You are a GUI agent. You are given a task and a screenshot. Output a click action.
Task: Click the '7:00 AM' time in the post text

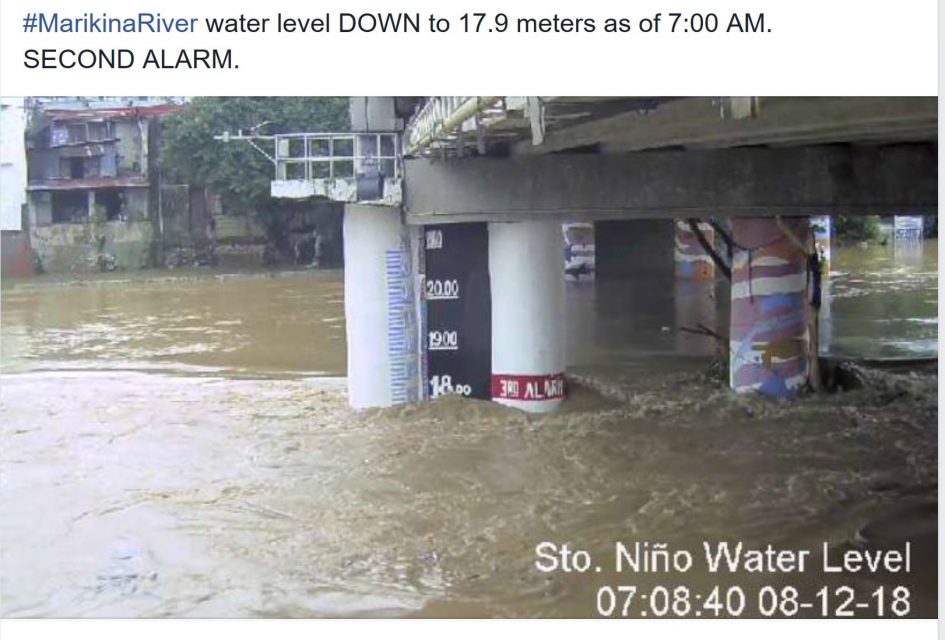717,24
